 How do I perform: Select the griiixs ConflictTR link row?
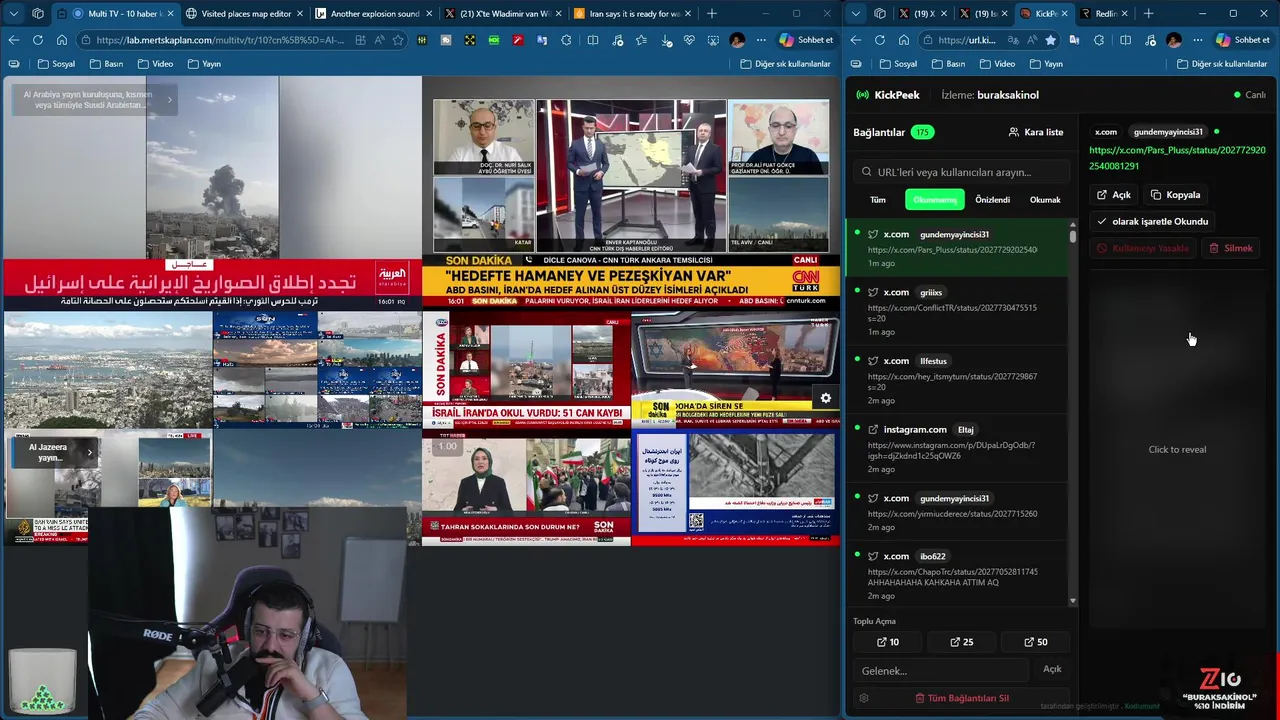957,311
